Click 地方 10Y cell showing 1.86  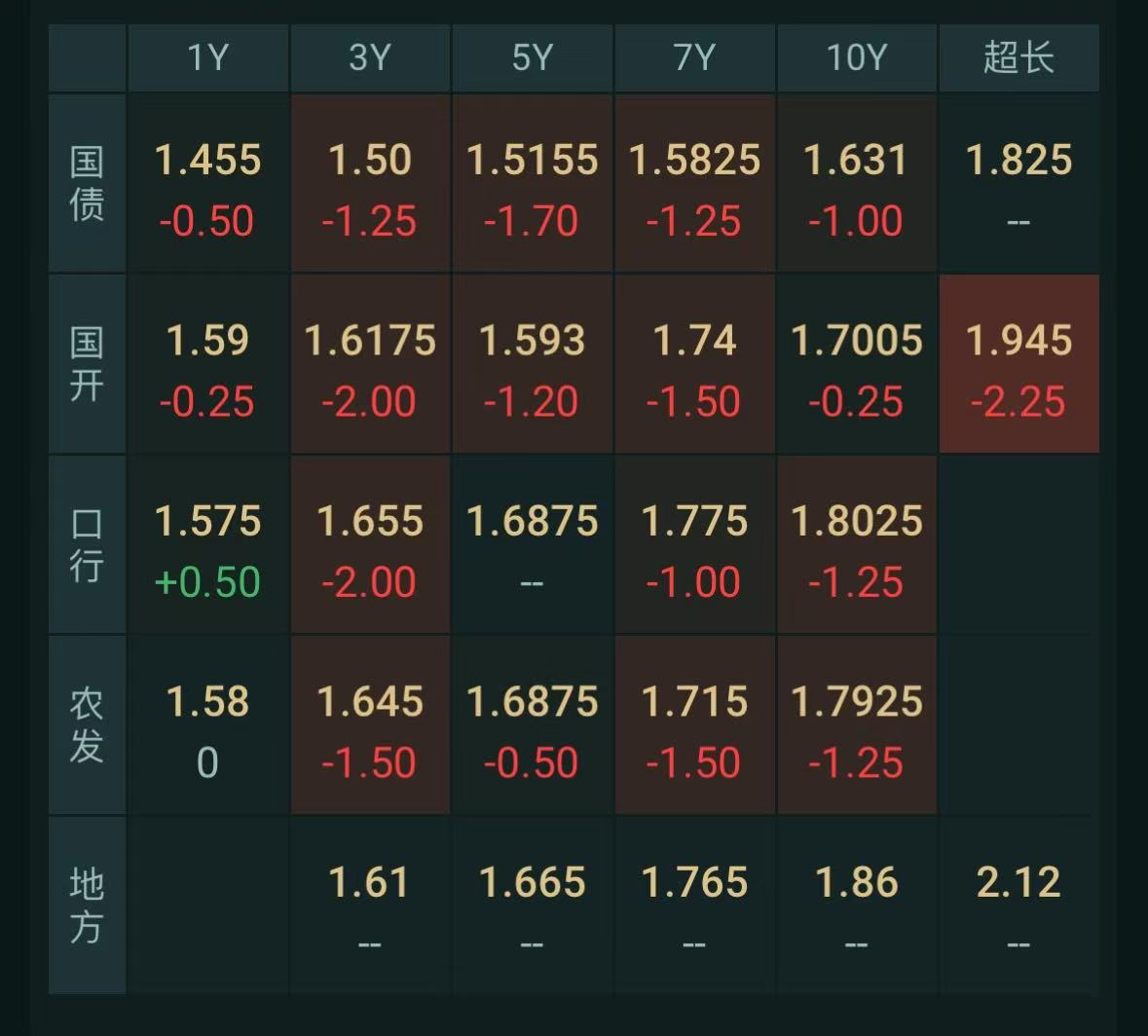pyautogui.click(x=857, y=906)
